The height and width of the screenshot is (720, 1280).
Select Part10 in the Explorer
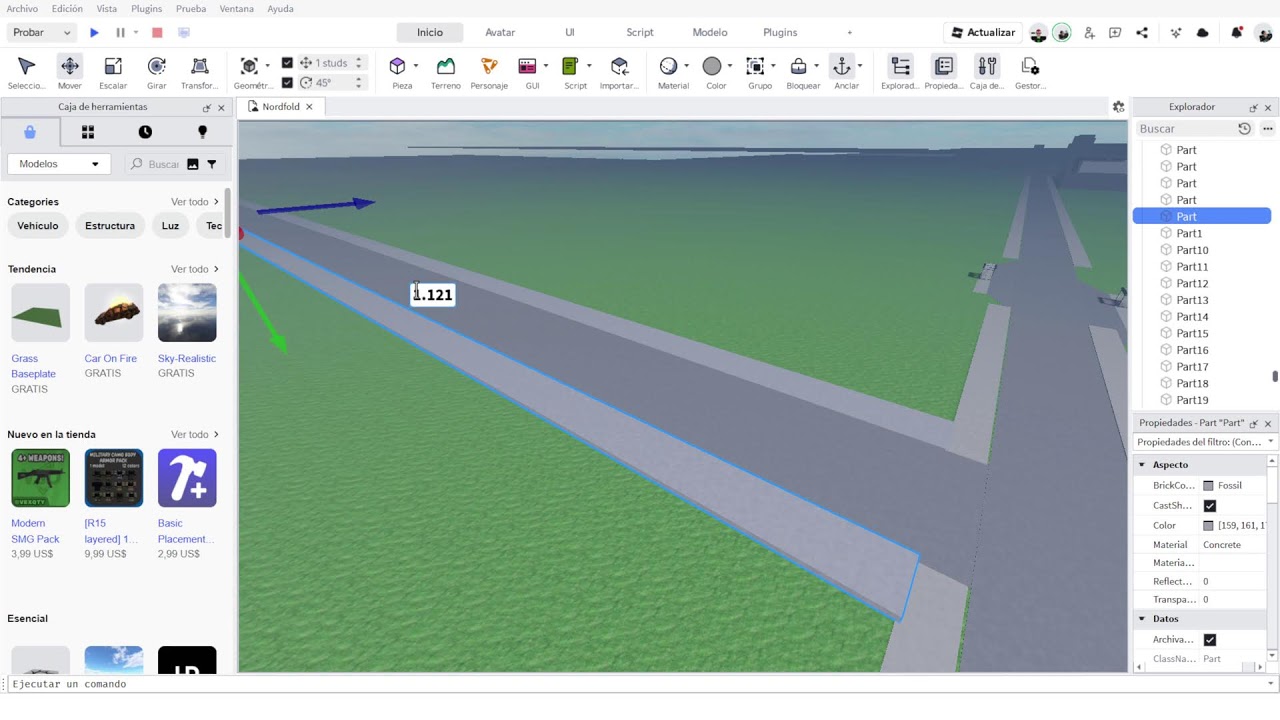pyautogui.click(x=1192, y=250)
